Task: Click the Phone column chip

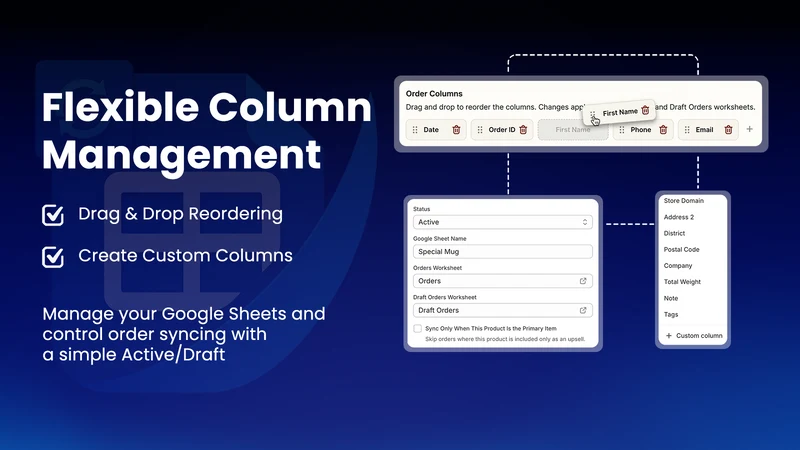Action: click(x=643, y=130)
